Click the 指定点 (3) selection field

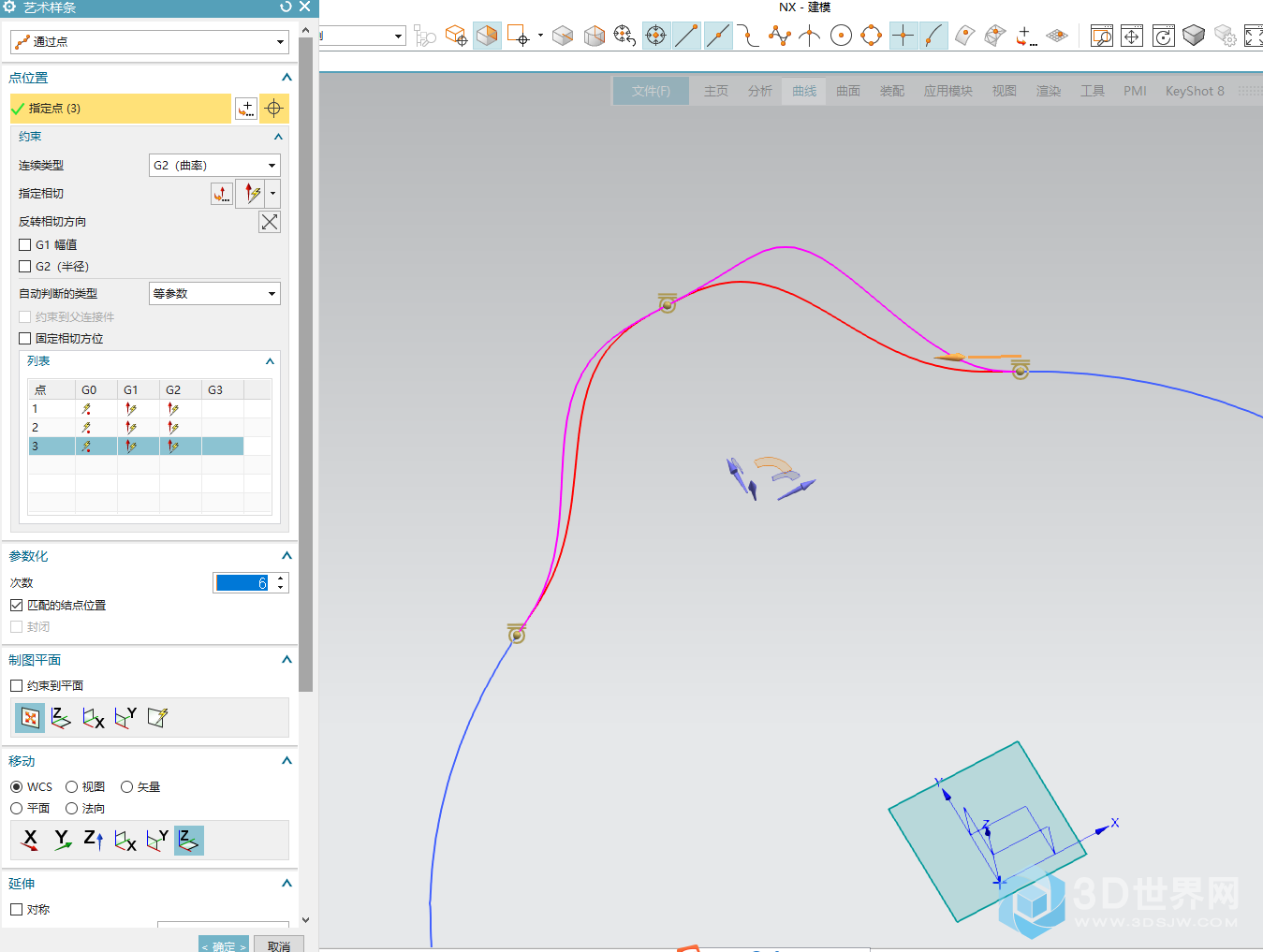[x=121, y=109]
